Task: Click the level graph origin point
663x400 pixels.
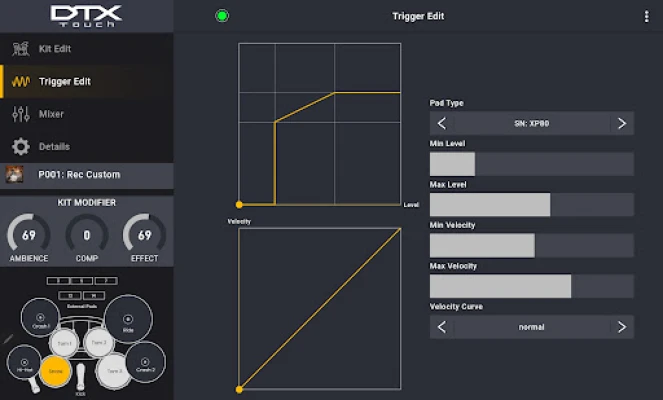Action: click(239, 205)
